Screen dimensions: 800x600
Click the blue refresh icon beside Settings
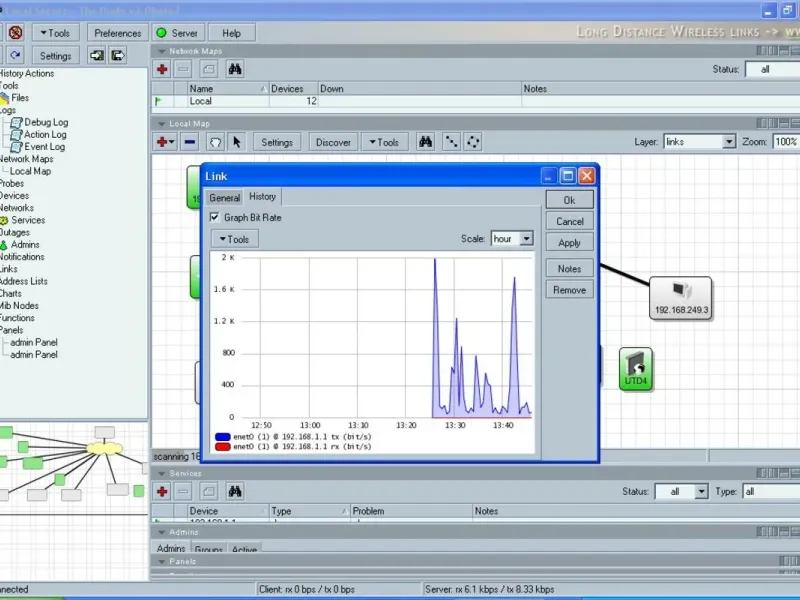click(x=15, y=55)
